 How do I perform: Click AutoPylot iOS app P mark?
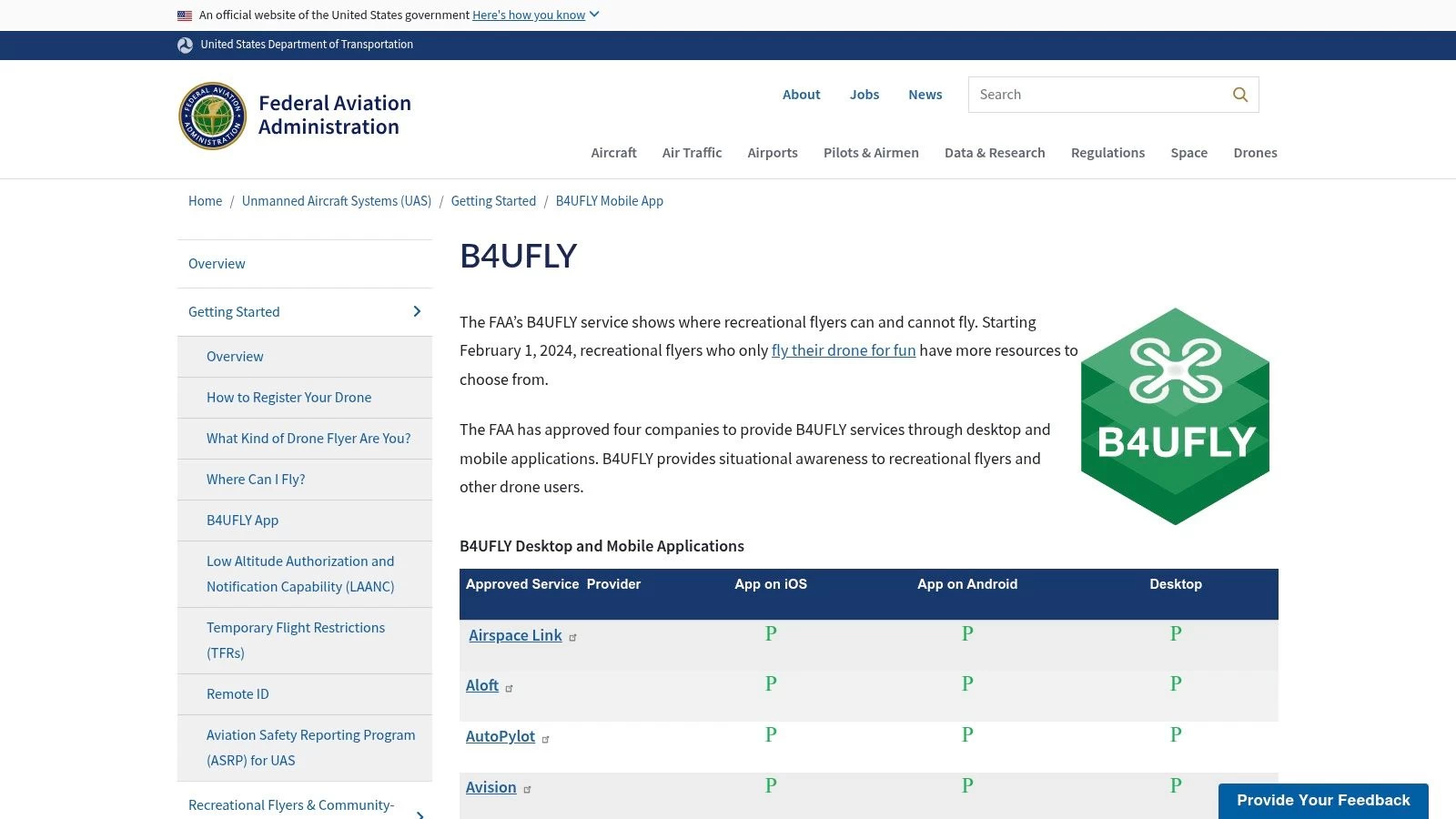coord(771,734)
